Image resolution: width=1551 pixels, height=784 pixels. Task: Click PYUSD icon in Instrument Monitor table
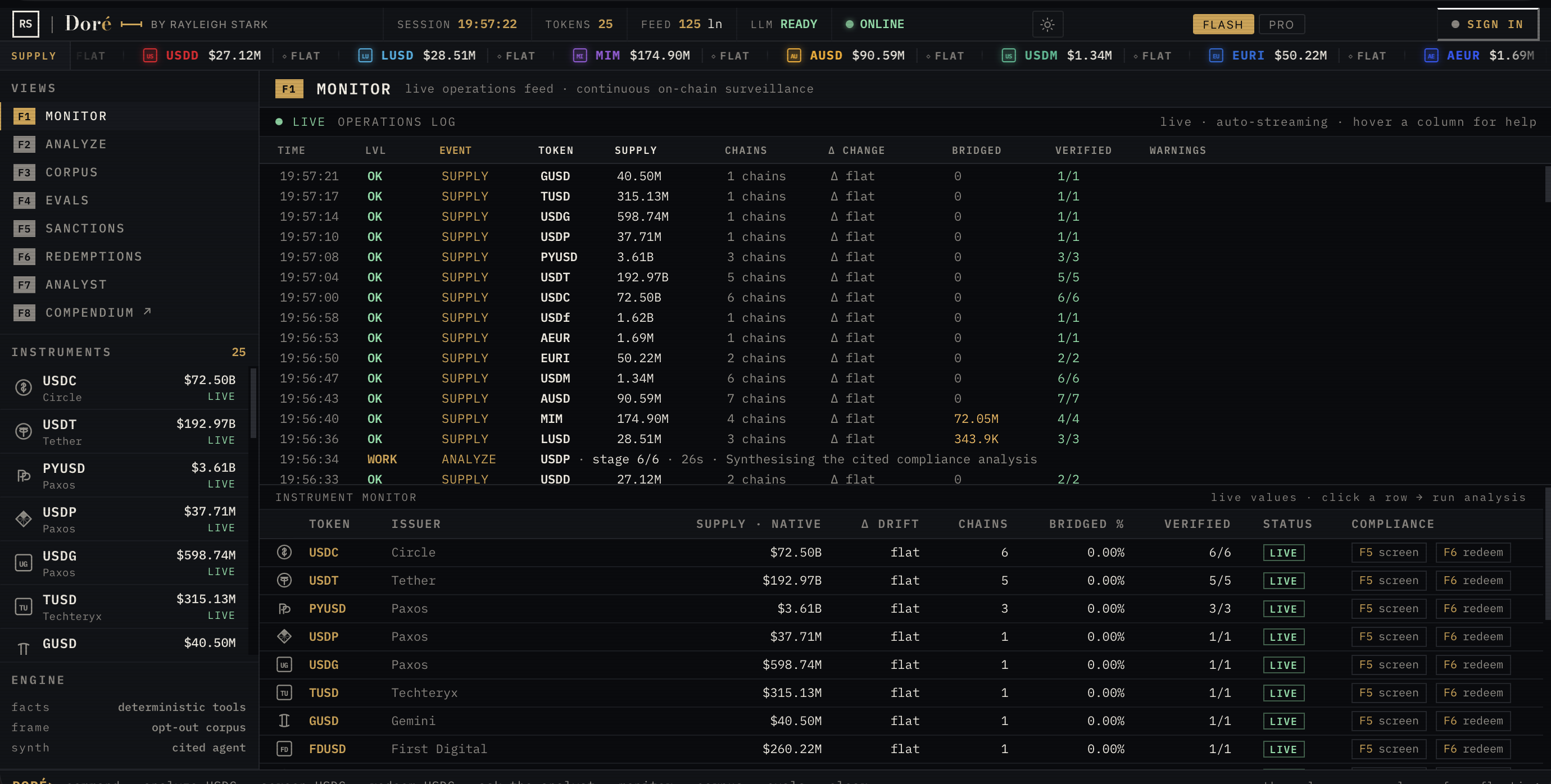(x=284, y=608)
